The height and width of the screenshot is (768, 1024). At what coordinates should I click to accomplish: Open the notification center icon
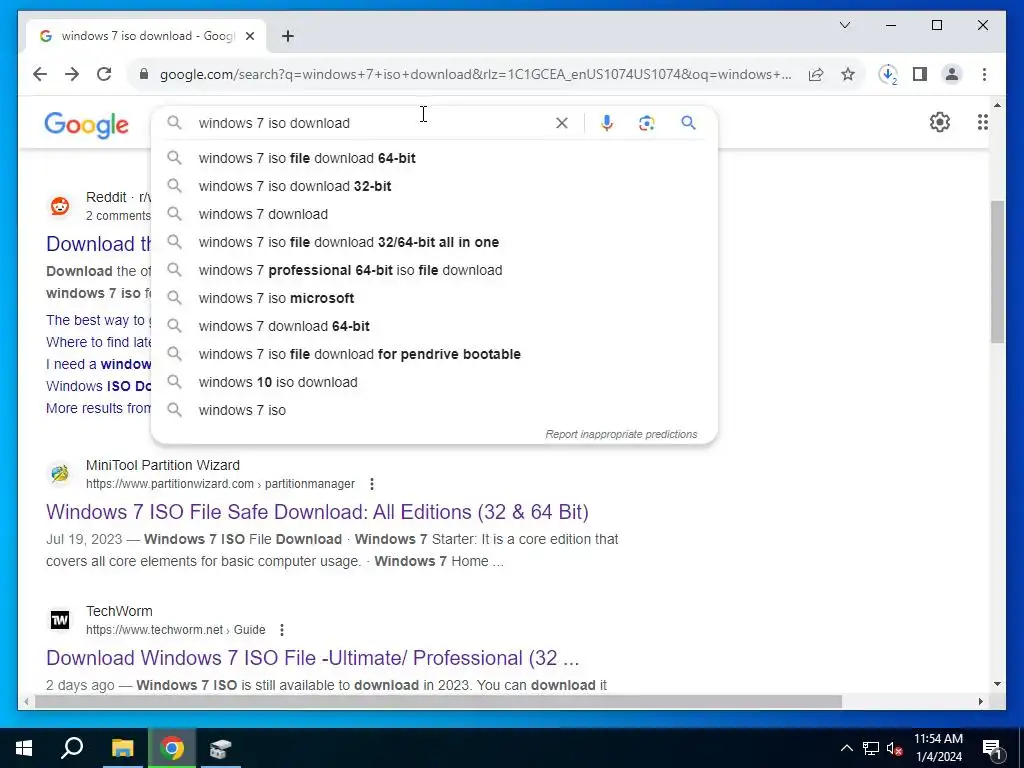coord(992,749)
